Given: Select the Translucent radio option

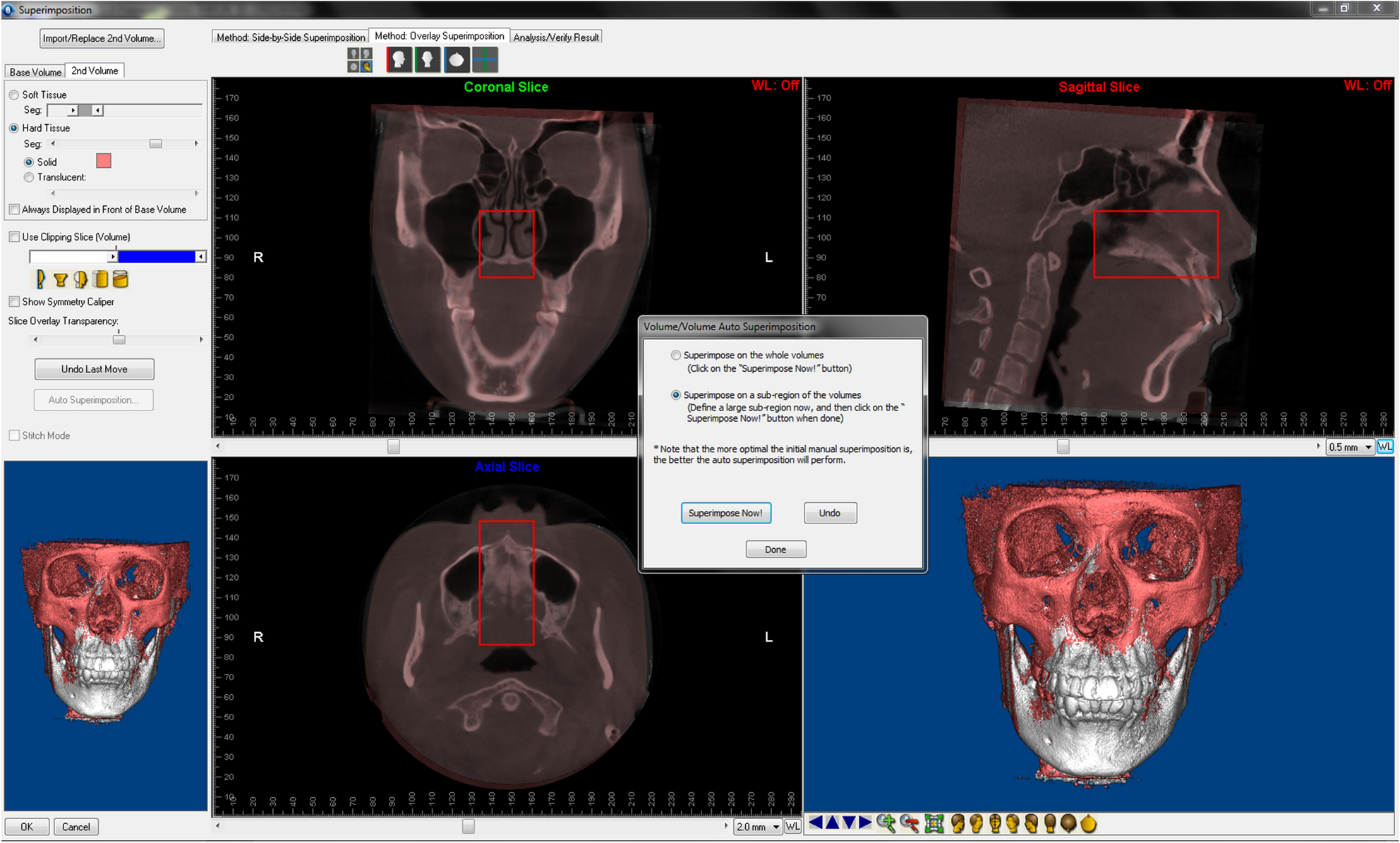Looking at the screenshot, I should (x=29, y=178).
